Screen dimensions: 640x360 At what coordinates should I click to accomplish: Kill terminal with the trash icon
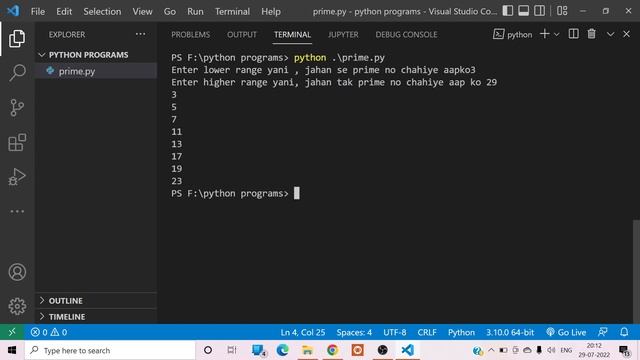(591, 34)
